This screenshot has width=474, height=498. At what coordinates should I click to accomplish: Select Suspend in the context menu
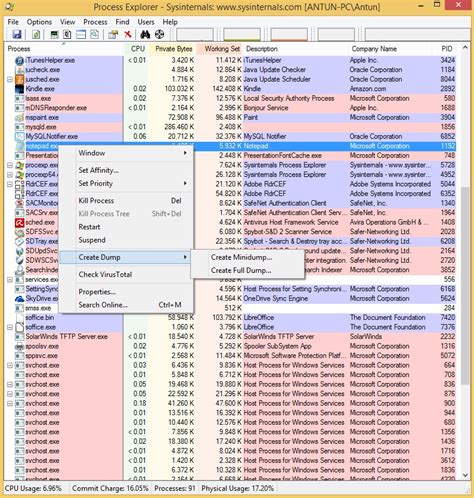tap(126, 240)
